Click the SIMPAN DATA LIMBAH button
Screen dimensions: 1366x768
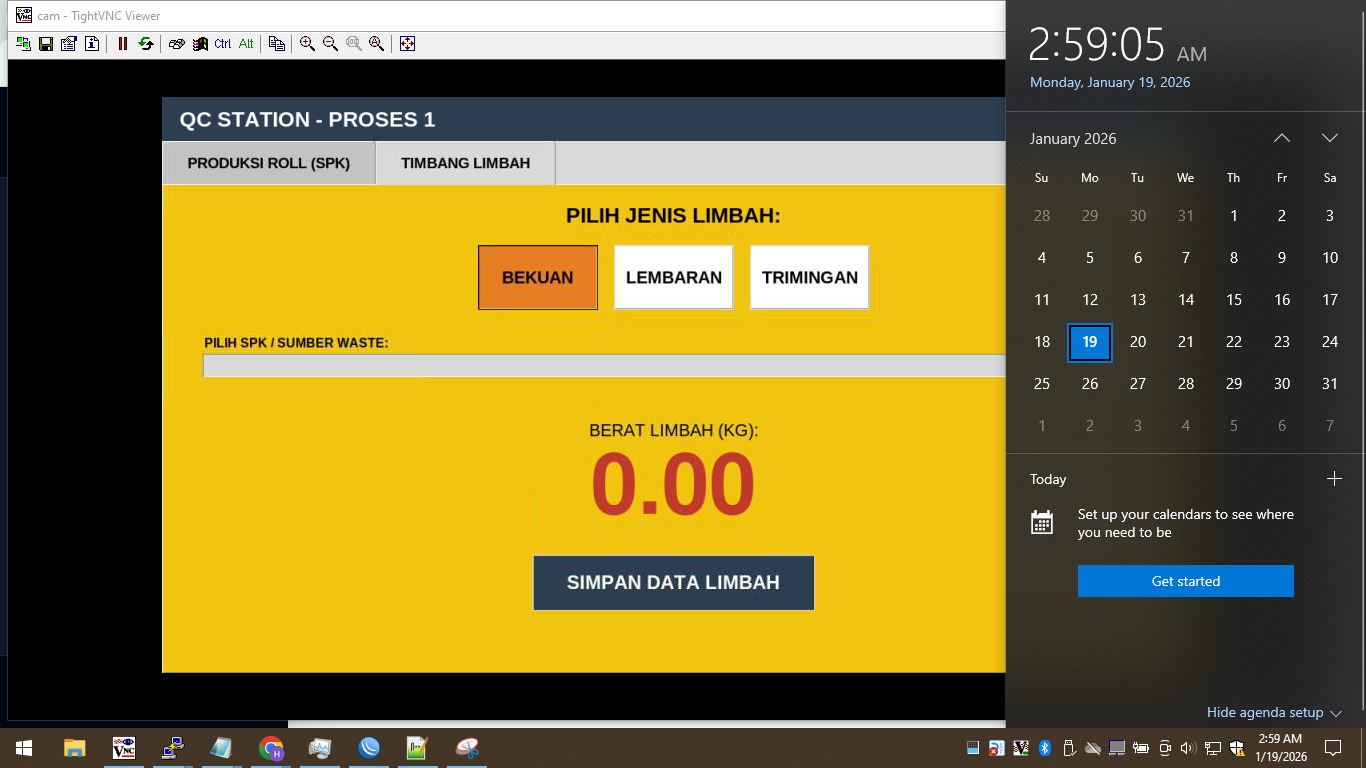coord(674,583)
